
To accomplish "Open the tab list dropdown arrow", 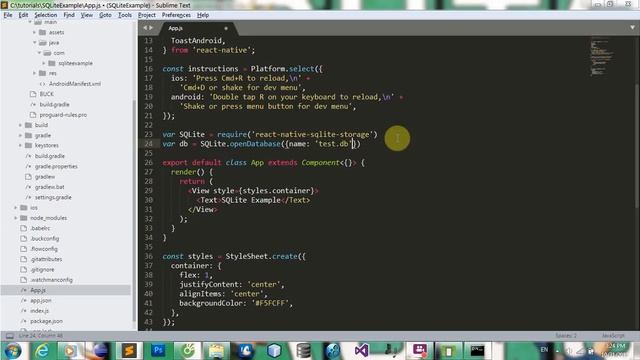I will (632, 28).
